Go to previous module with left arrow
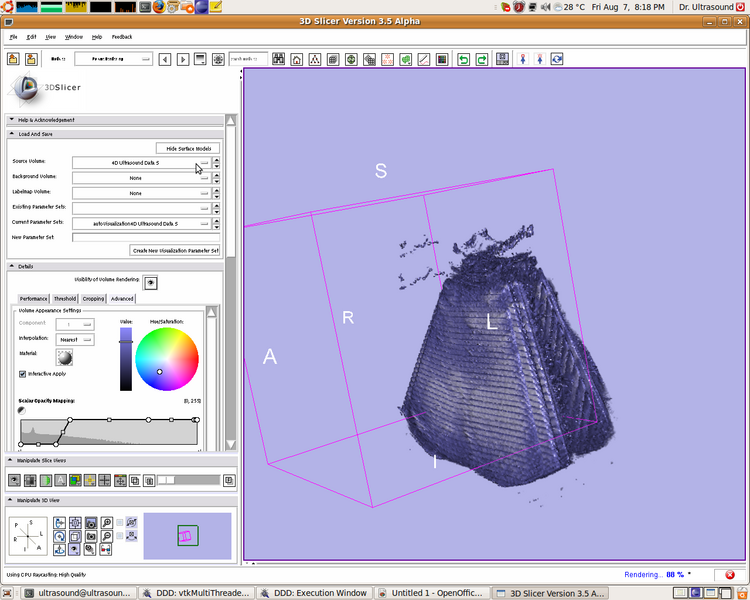 pos(165,59)
